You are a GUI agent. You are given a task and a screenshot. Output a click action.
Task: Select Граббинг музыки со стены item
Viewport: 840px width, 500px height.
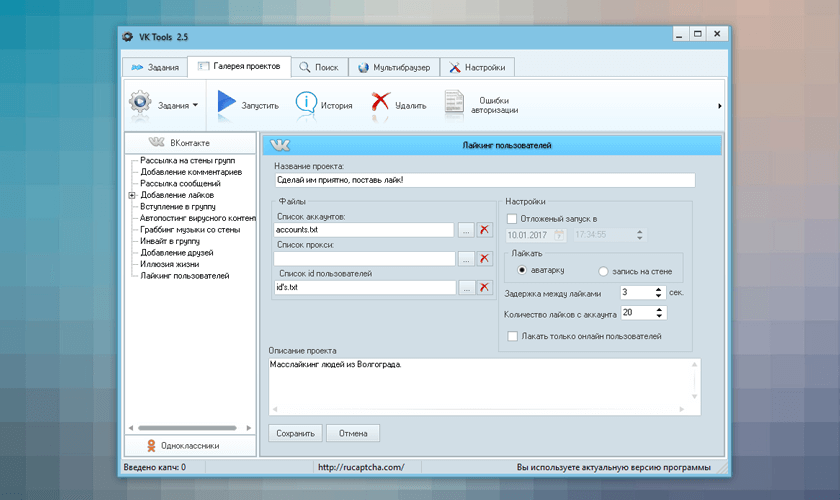click(x=190, y=229)
